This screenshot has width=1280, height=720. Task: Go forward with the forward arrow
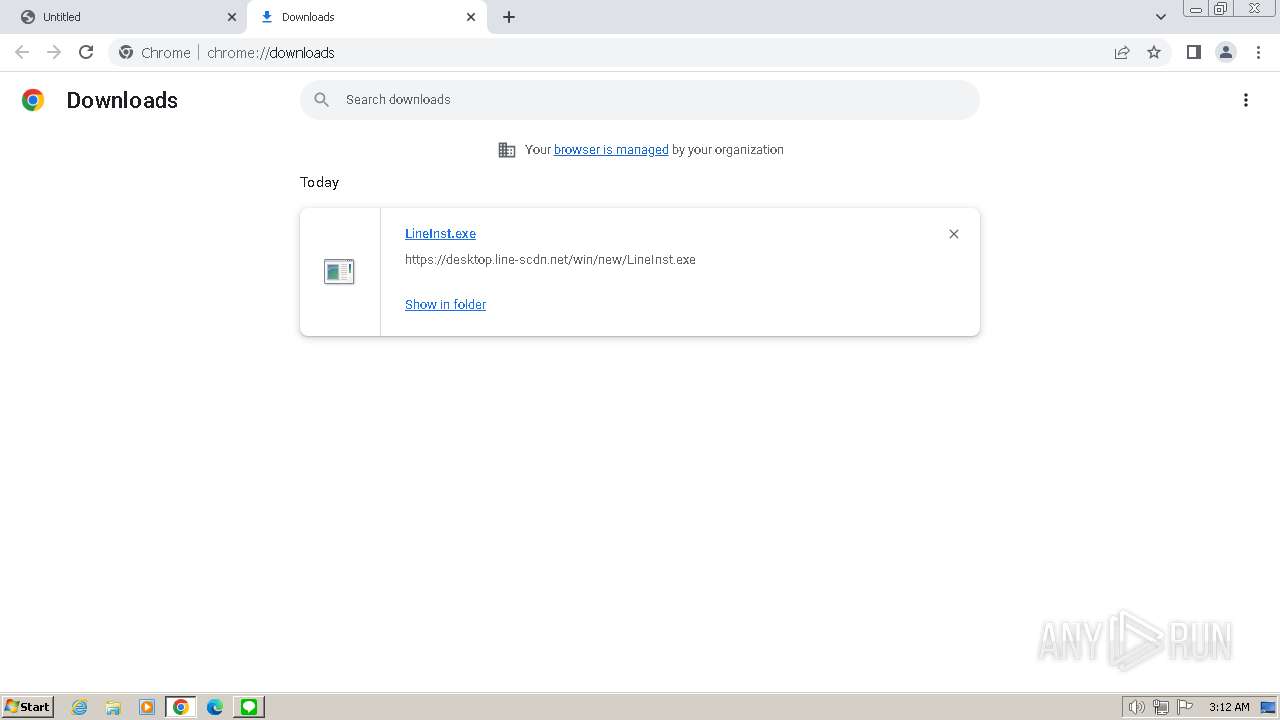54,52
